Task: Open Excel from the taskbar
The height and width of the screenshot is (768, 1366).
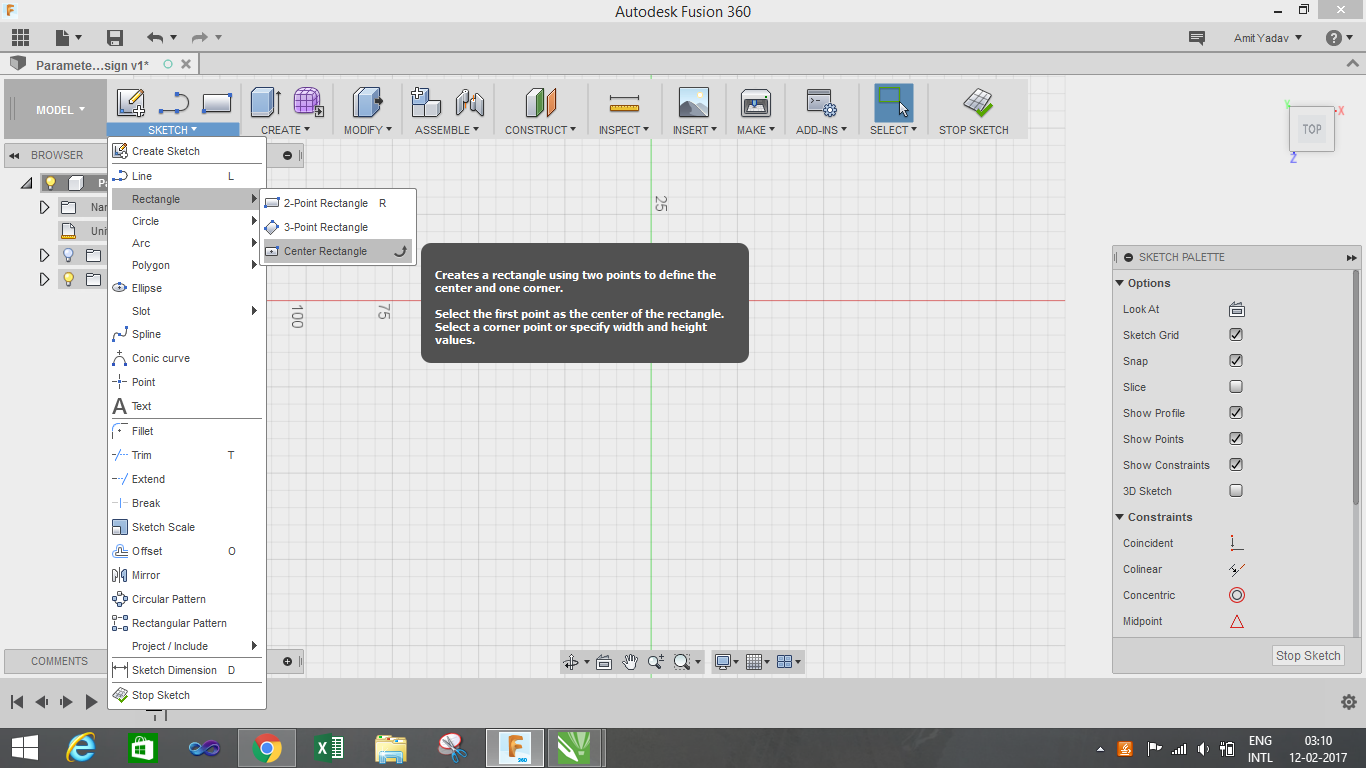Action: 328,748
